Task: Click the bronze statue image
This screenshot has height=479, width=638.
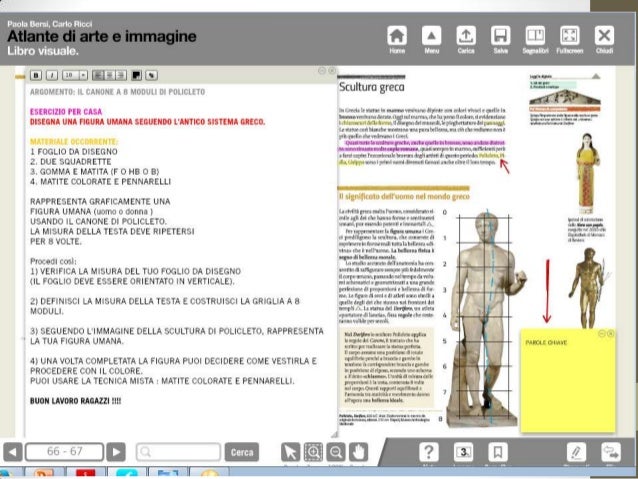Action: point(587,287)
